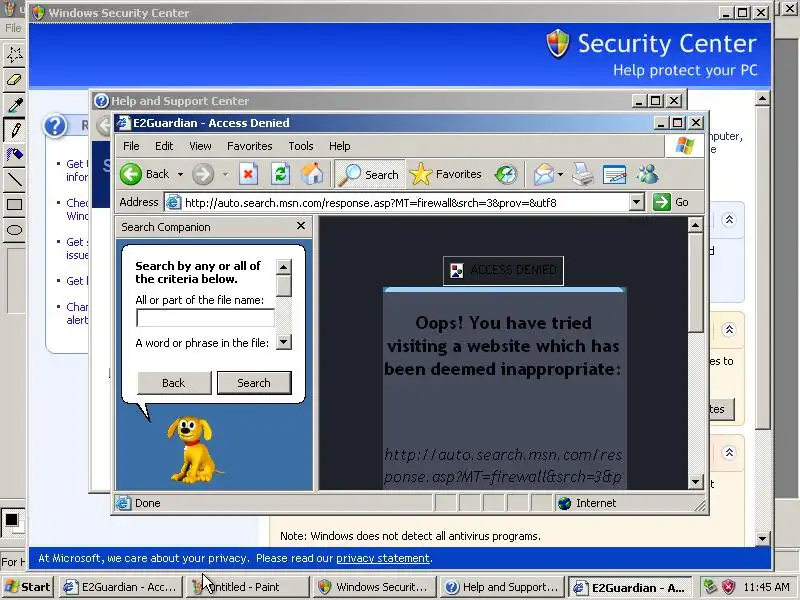
Task: Open the Forward button history dropdown arrow
Action: 225,174
